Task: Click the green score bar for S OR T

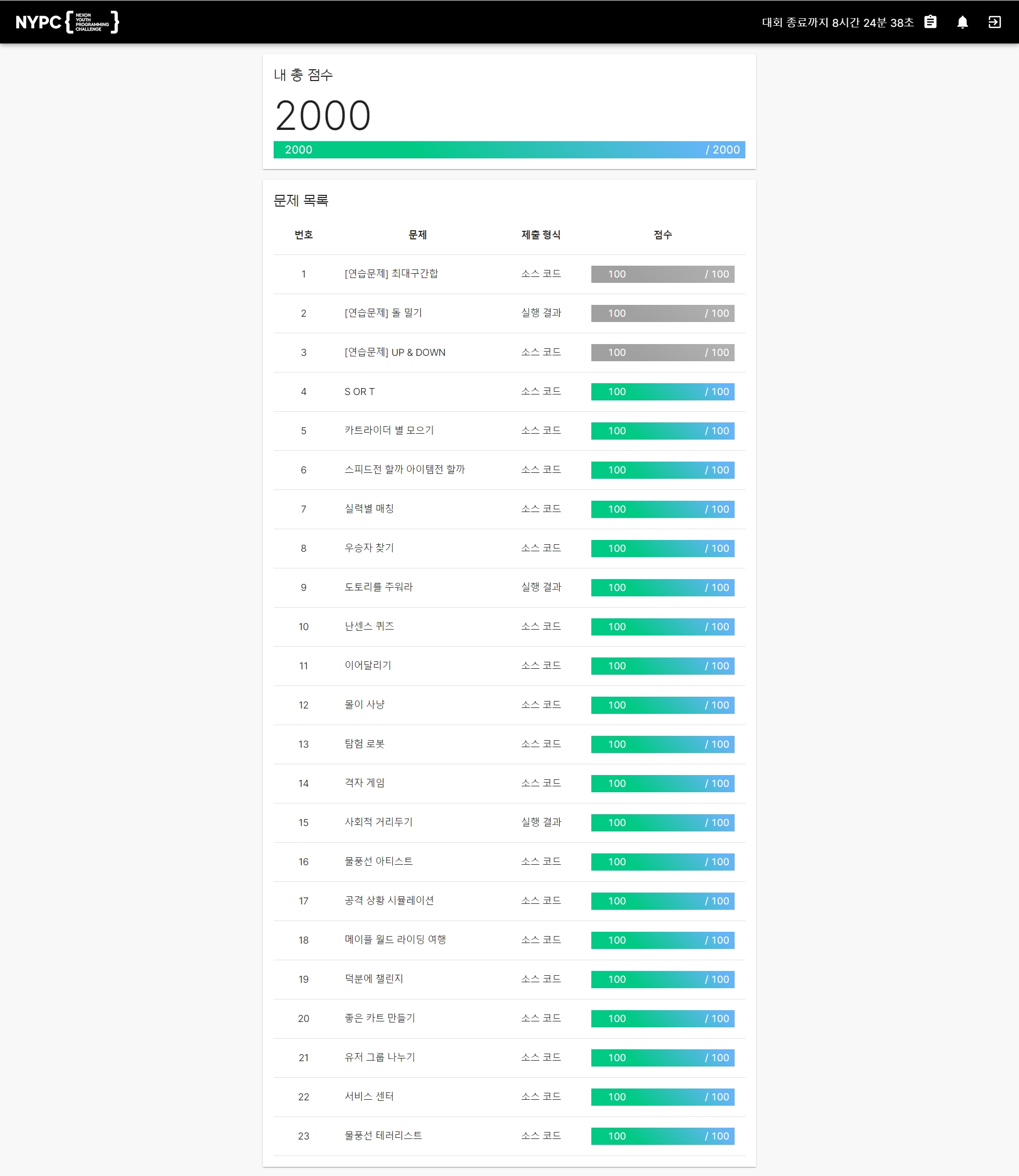Action: [x=663, y=392]
